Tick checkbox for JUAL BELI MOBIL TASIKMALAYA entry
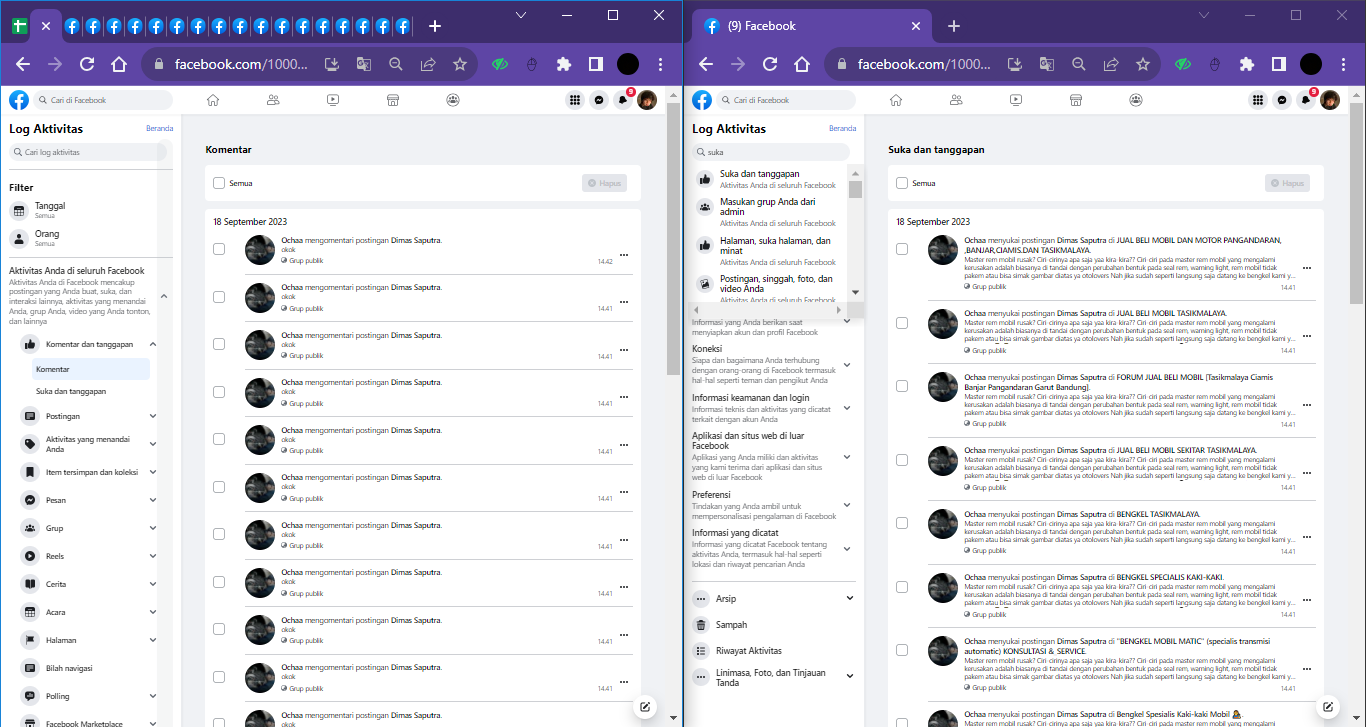 [902, 323]
